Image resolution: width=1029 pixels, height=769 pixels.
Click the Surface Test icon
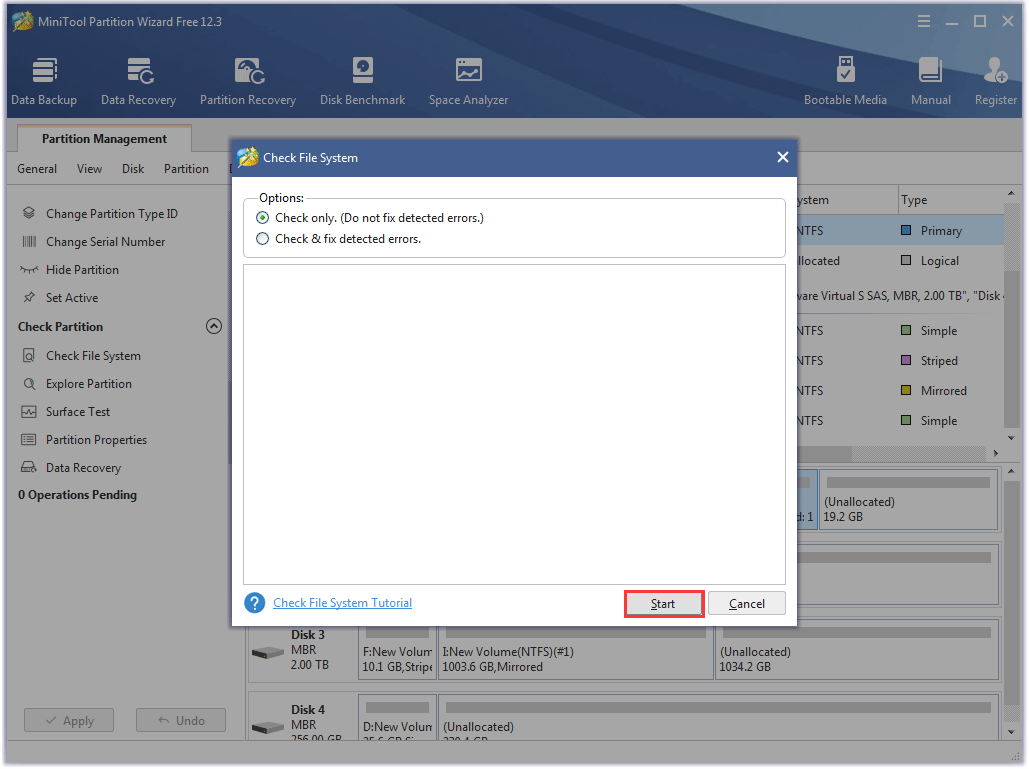click(x=29, y=412)
